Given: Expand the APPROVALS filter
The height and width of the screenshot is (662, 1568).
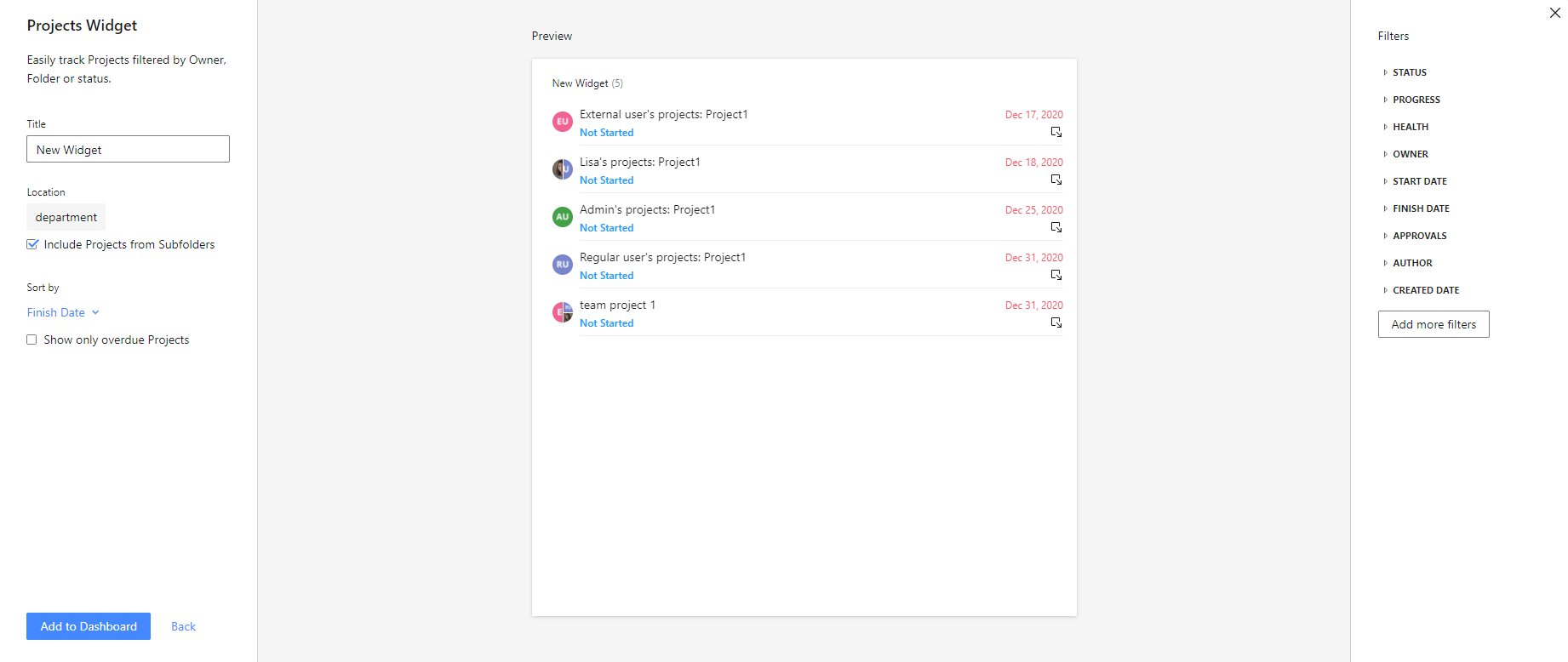Looking at the screenshot, I should (x=1419, y=236).
